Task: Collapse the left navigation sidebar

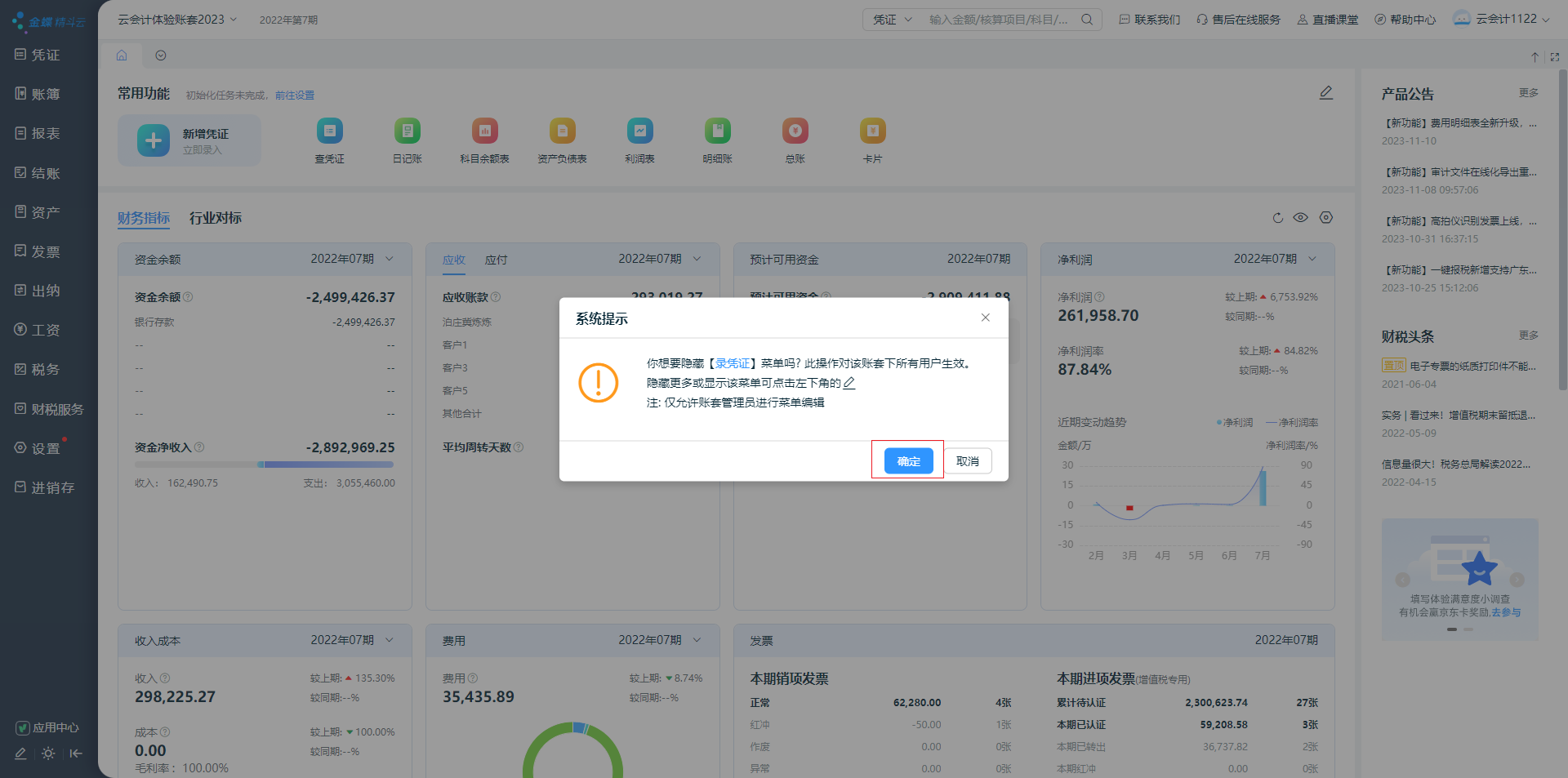Action: pos(76,754)
